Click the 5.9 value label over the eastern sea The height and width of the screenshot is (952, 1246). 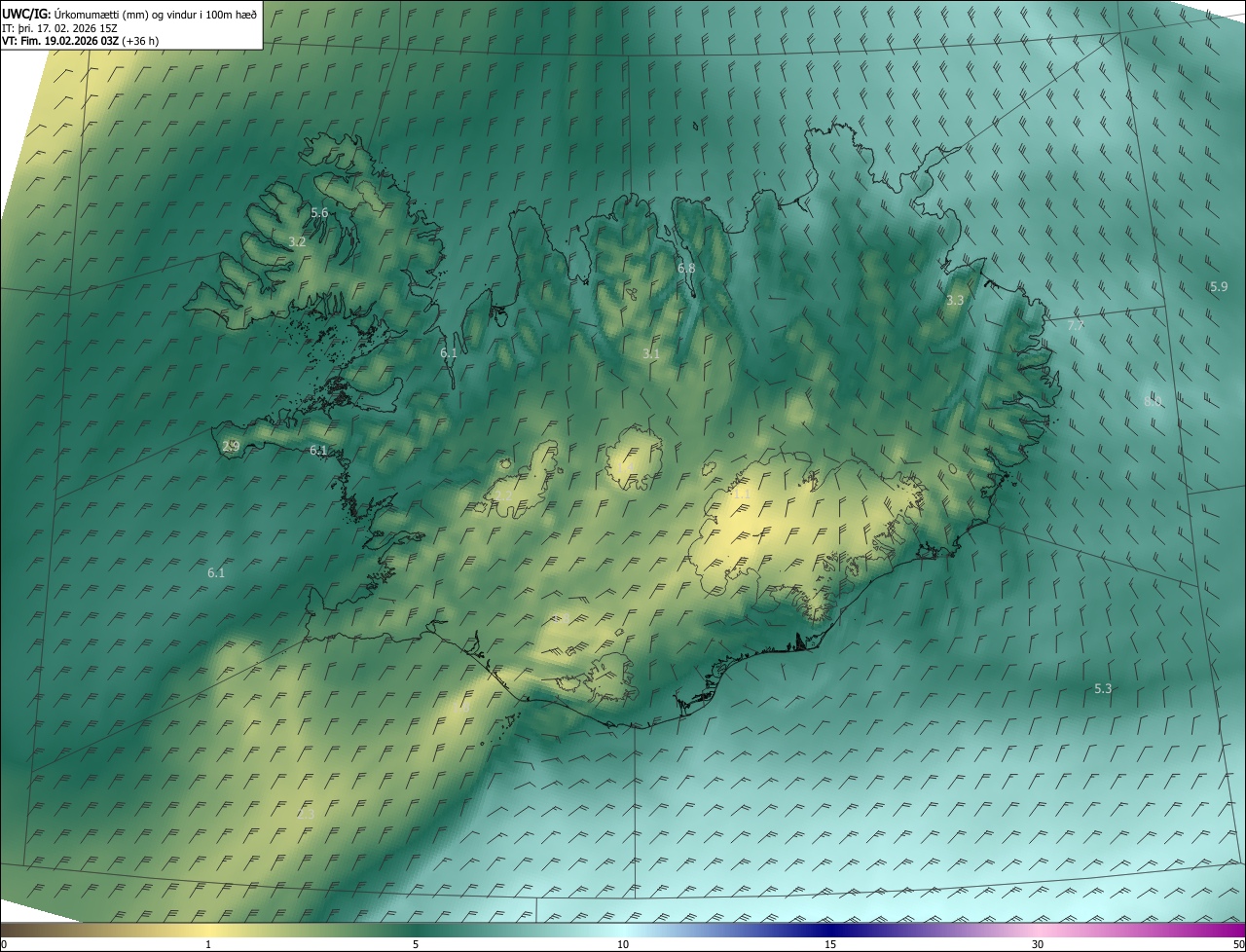click(1219, 286)
